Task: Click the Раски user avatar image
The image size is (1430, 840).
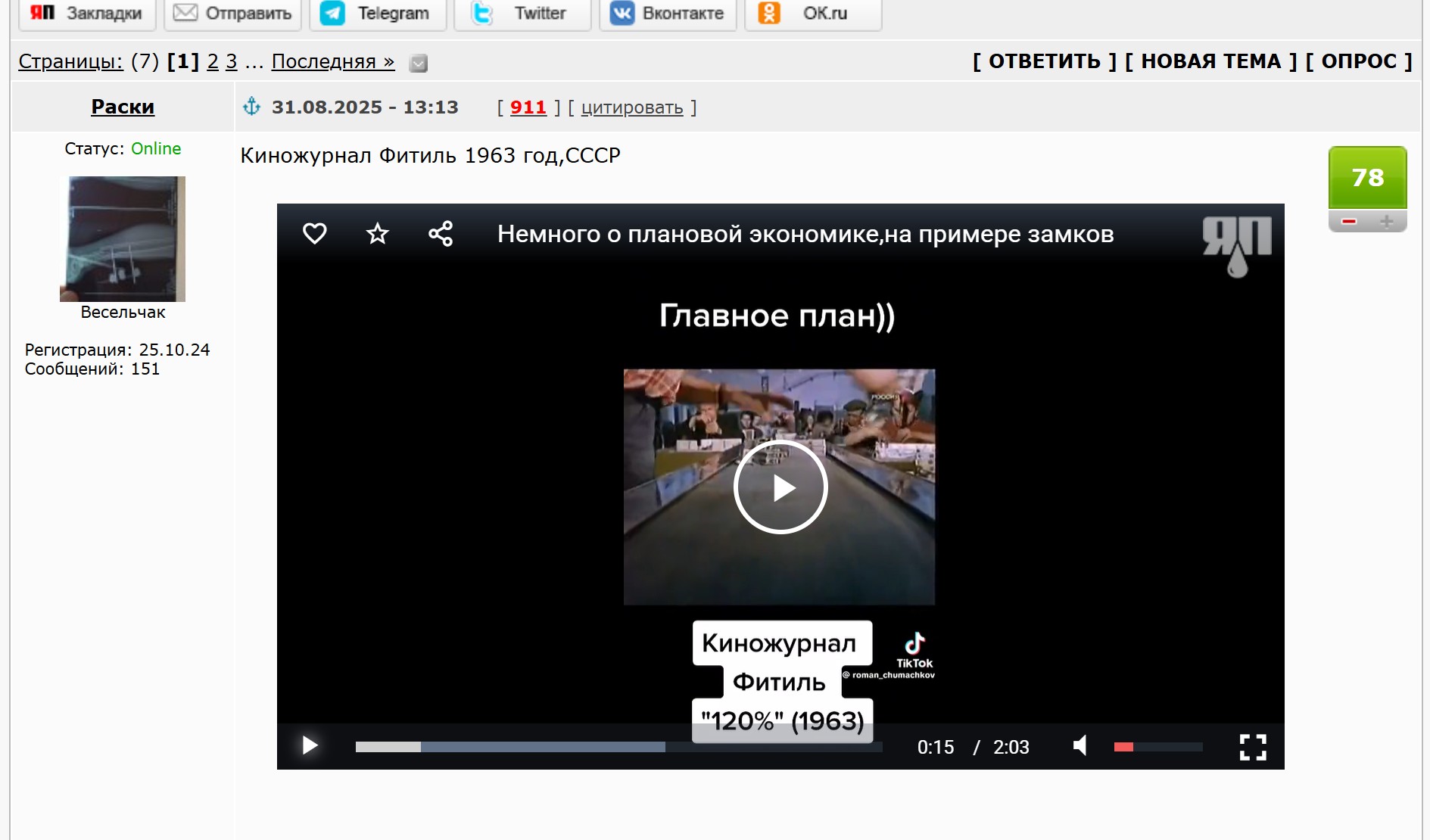Action: click(123, 239)
